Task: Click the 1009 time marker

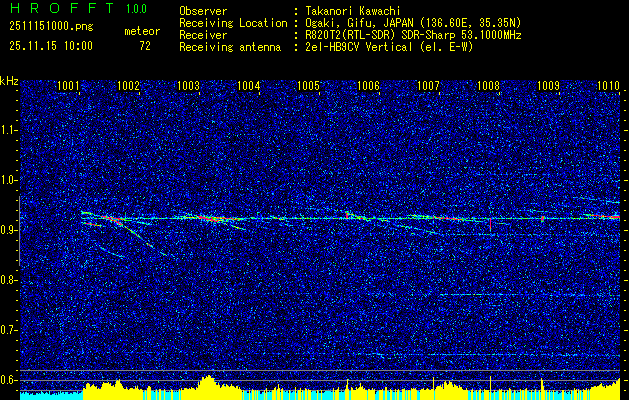Action: point(548,86)
